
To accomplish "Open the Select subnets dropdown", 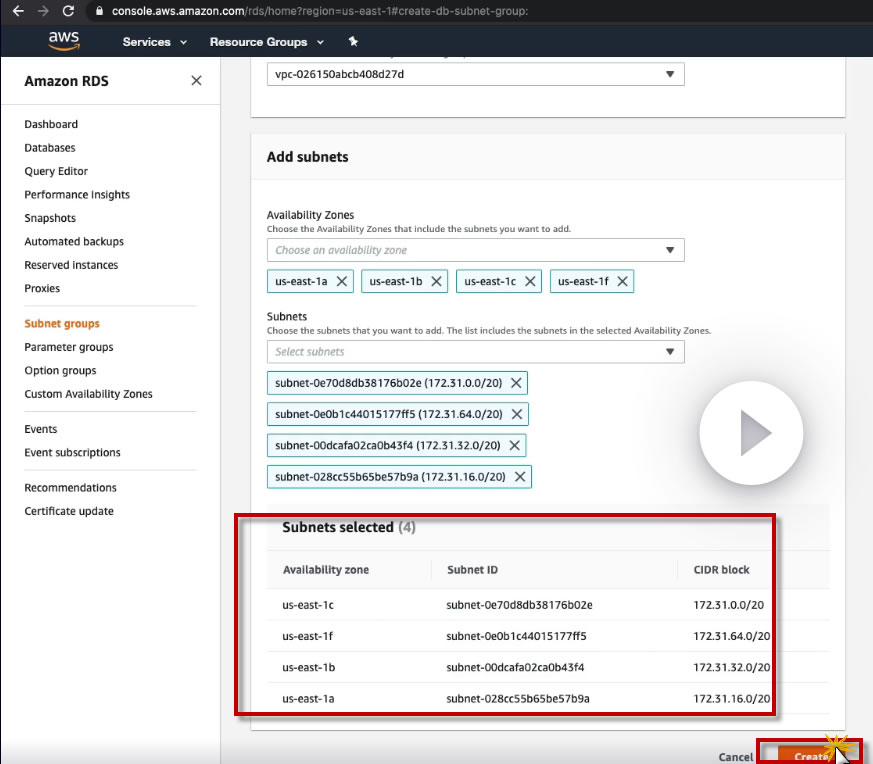I will coord(476,352).
